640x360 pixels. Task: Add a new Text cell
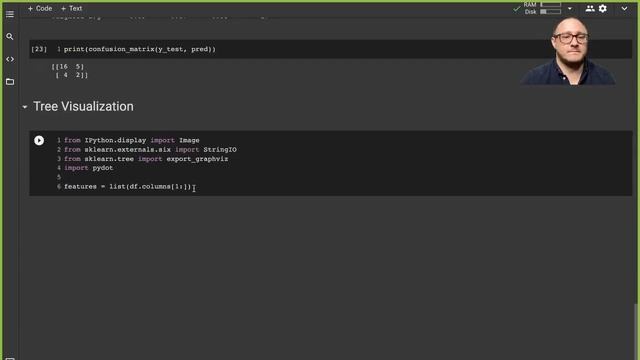click(x=71, y=8)
